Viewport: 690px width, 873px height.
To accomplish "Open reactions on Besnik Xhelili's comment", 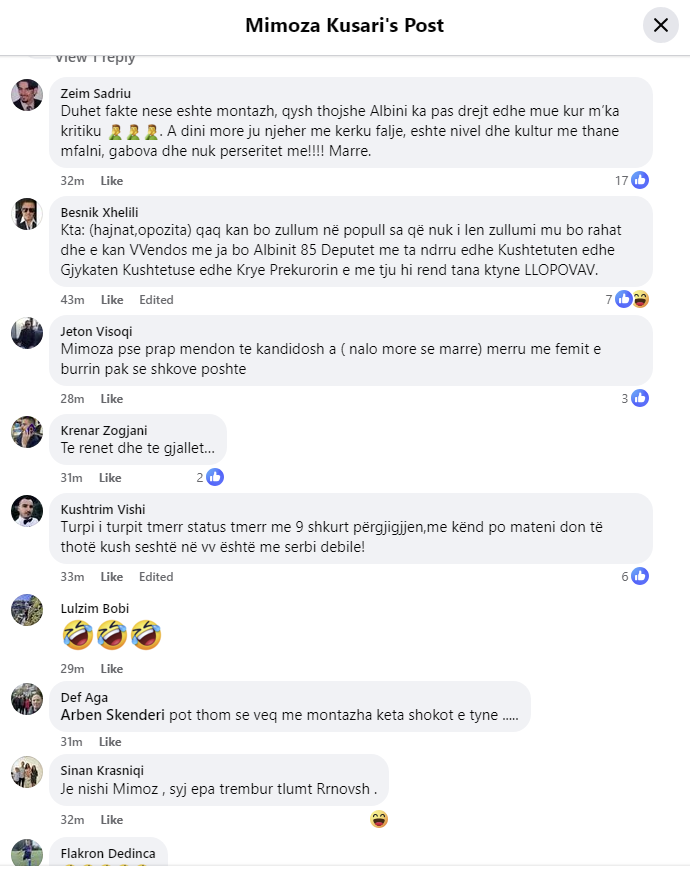I will click(631, 299).
